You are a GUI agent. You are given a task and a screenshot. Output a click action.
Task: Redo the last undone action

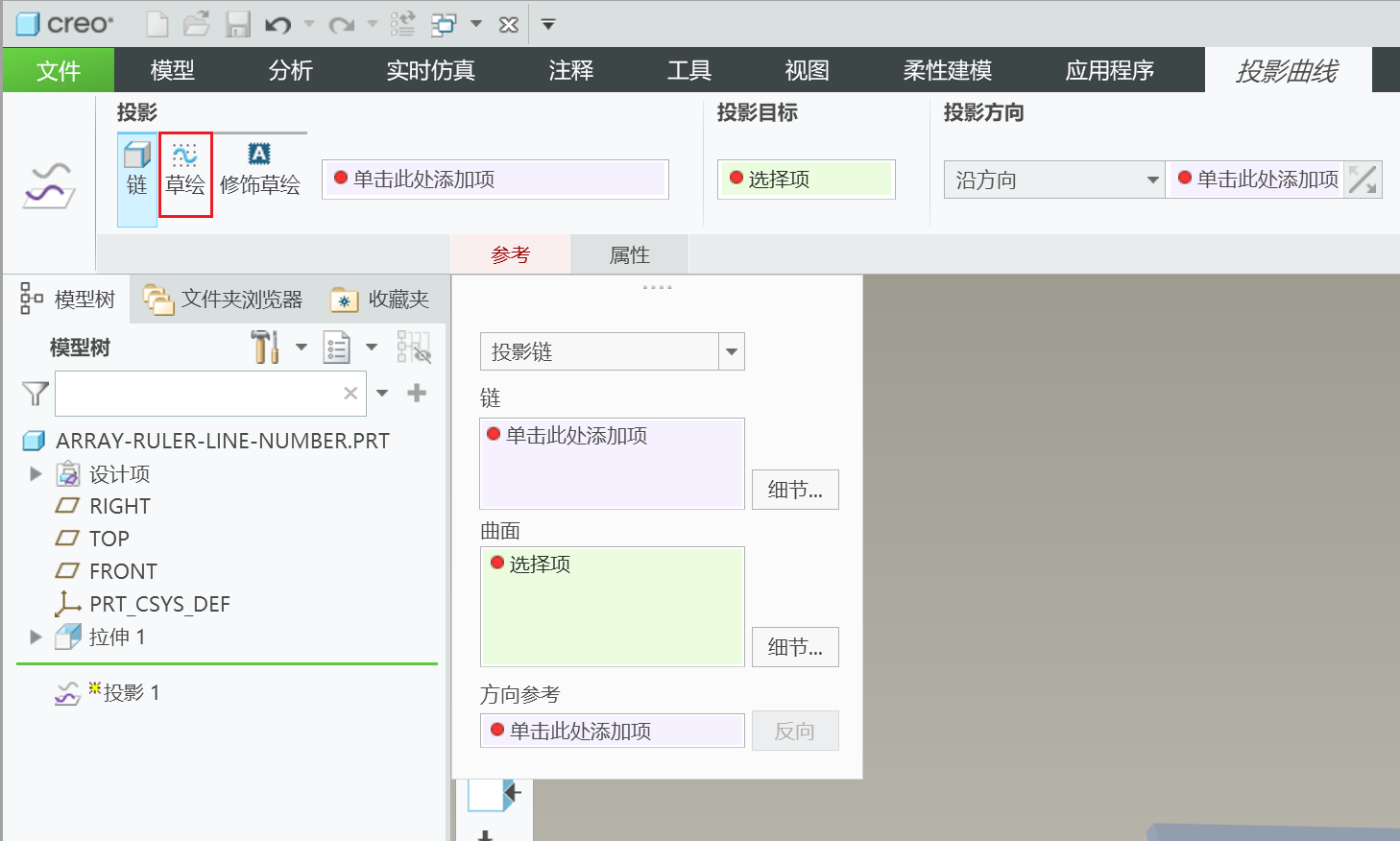click(342, 24)
